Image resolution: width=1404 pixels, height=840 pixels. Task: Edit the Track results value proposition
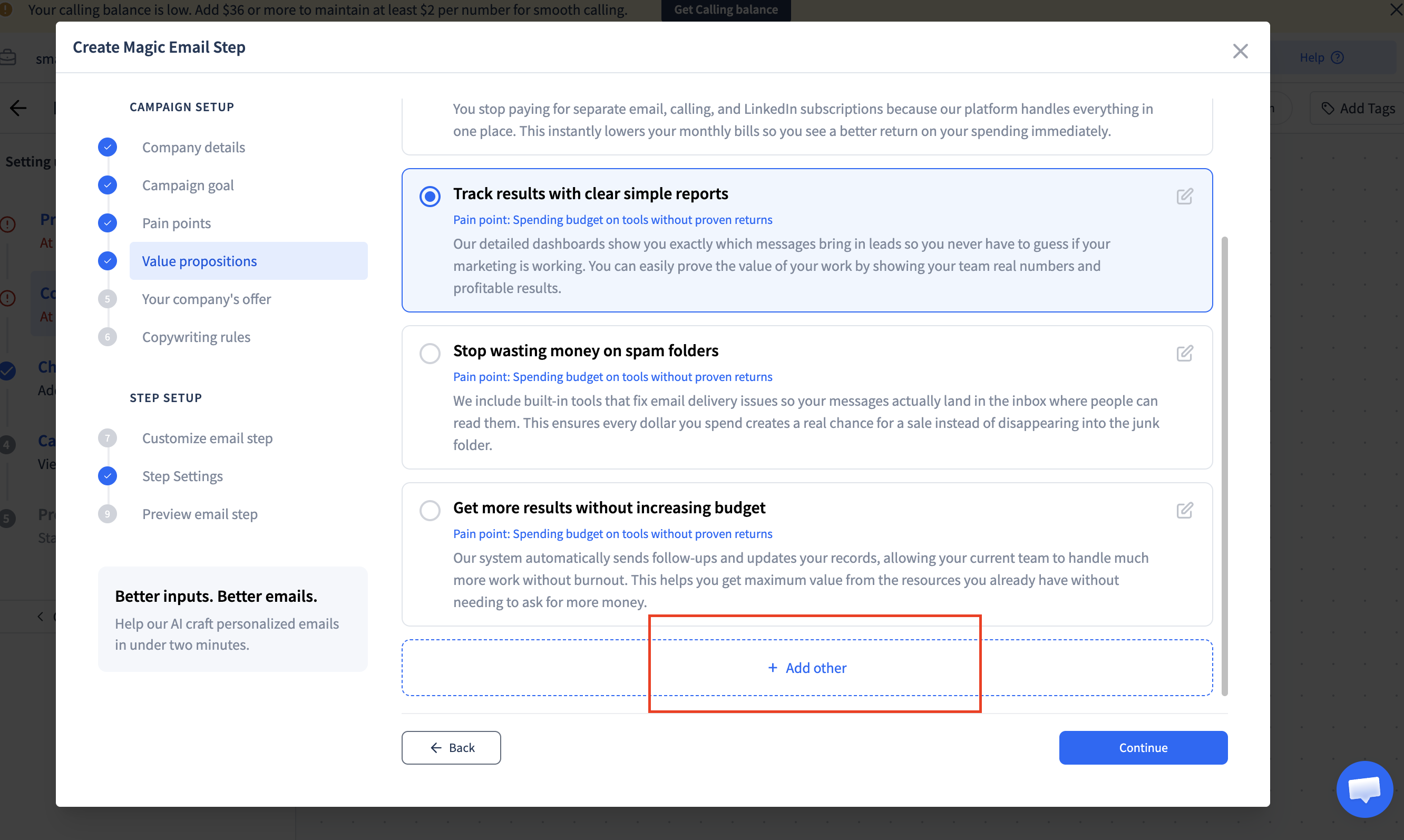coord(1184,197)
